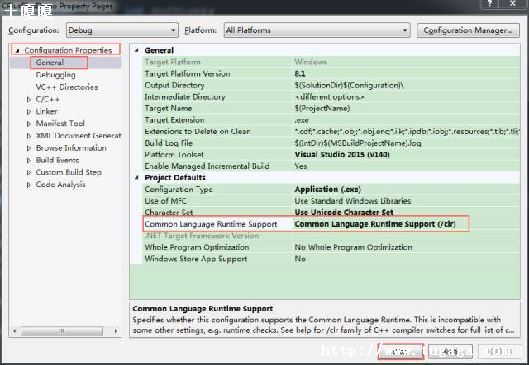Open the Platform dropdown showing All Platforms
Viewport: 529px width, 365px height.
(317, 30)
